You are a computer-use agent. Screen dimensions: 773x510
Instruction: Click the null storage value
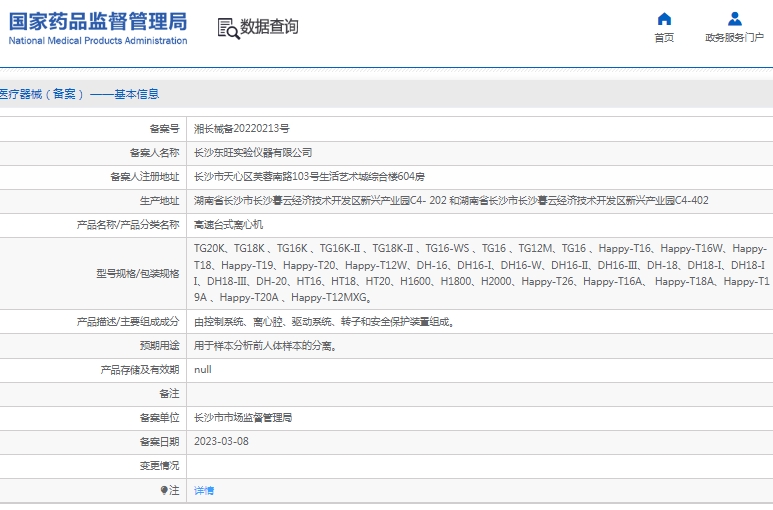pos(203,370)
